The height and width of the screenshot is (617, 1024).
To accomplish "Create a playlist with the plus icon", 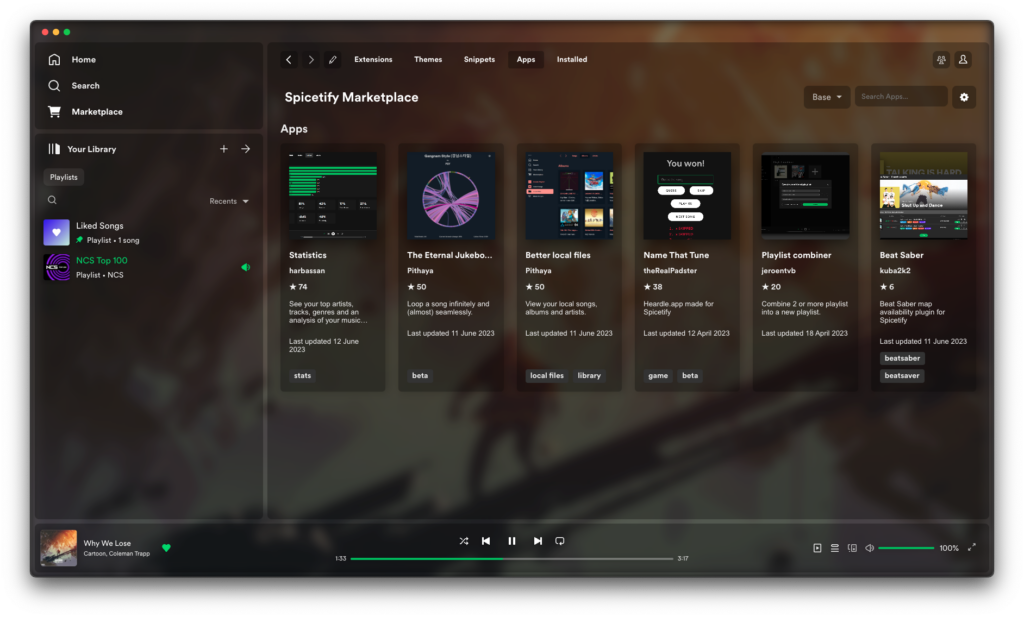I will tap(224, 149).
